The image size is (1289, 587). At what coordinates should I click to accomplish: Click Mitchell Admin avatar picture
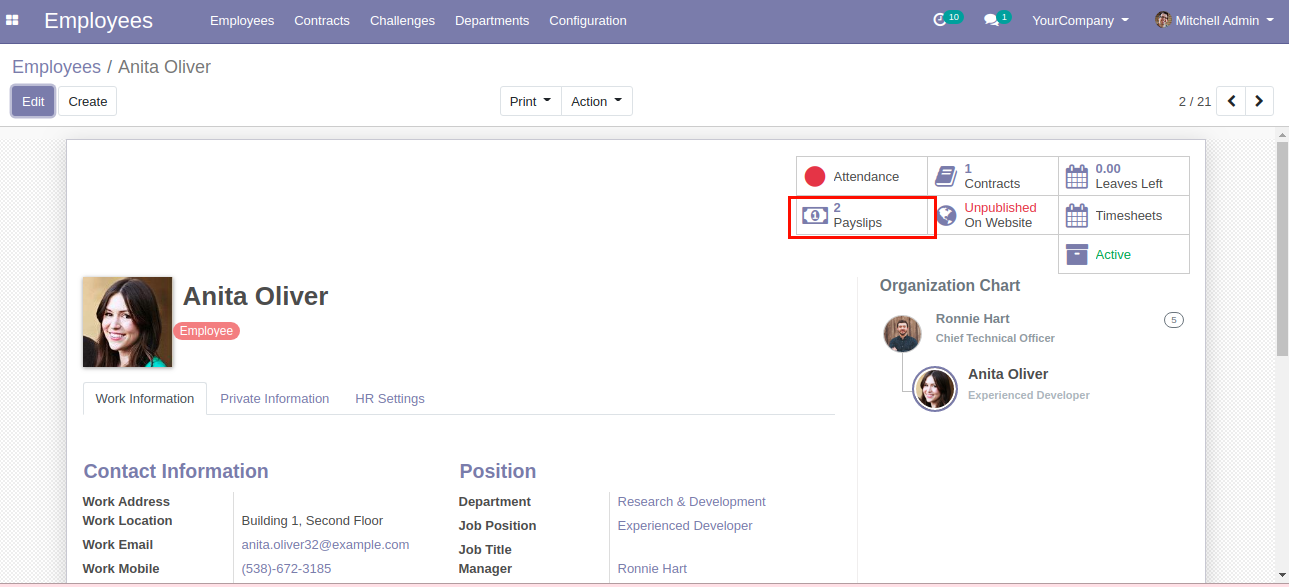click(x=1163, y=20)
